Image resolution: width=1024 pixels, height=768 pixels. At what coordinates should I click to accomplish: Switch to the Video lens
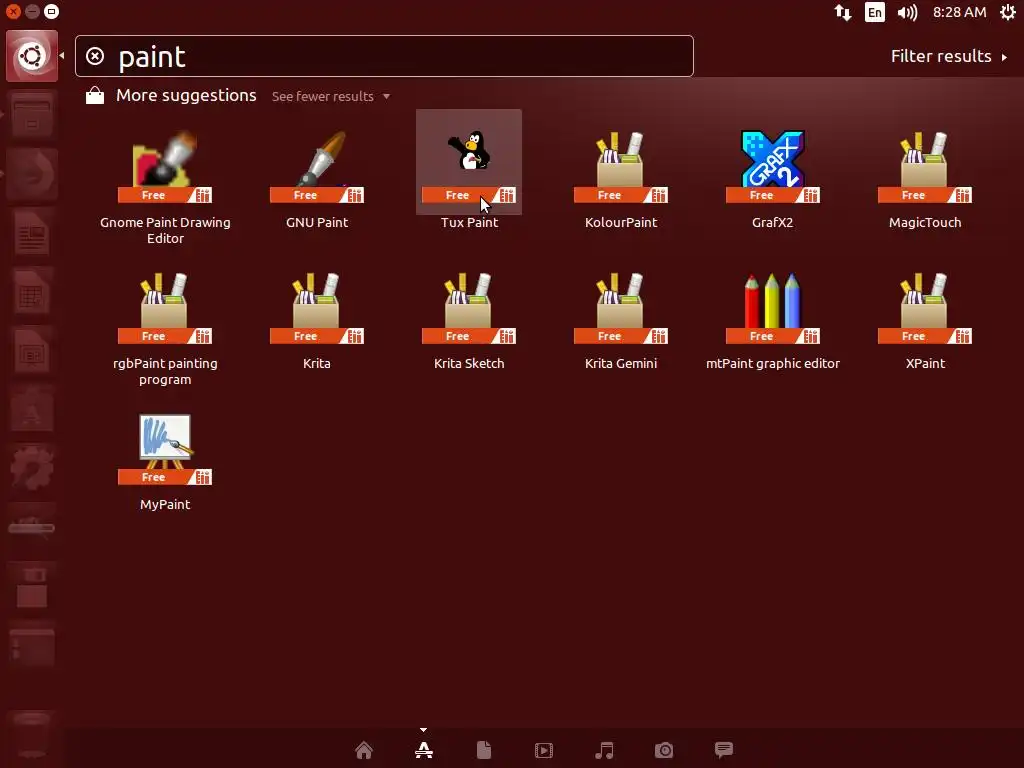point(544,750)
